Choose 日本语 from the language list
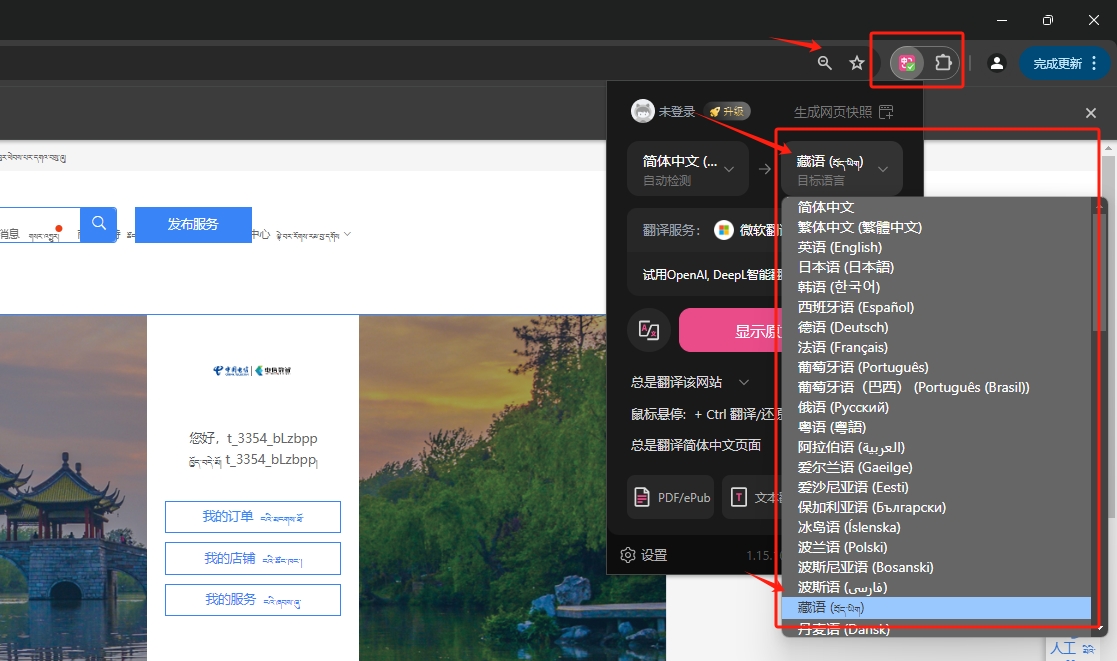 [846, 267]
